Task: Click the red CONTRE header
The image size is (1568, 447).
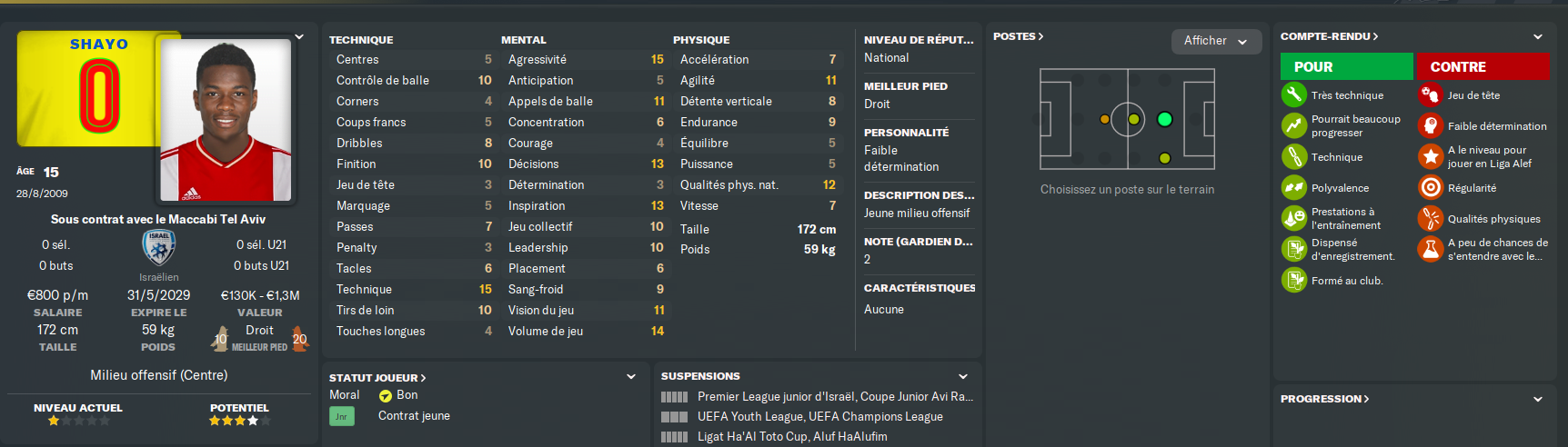Action: pos(1482,66)
